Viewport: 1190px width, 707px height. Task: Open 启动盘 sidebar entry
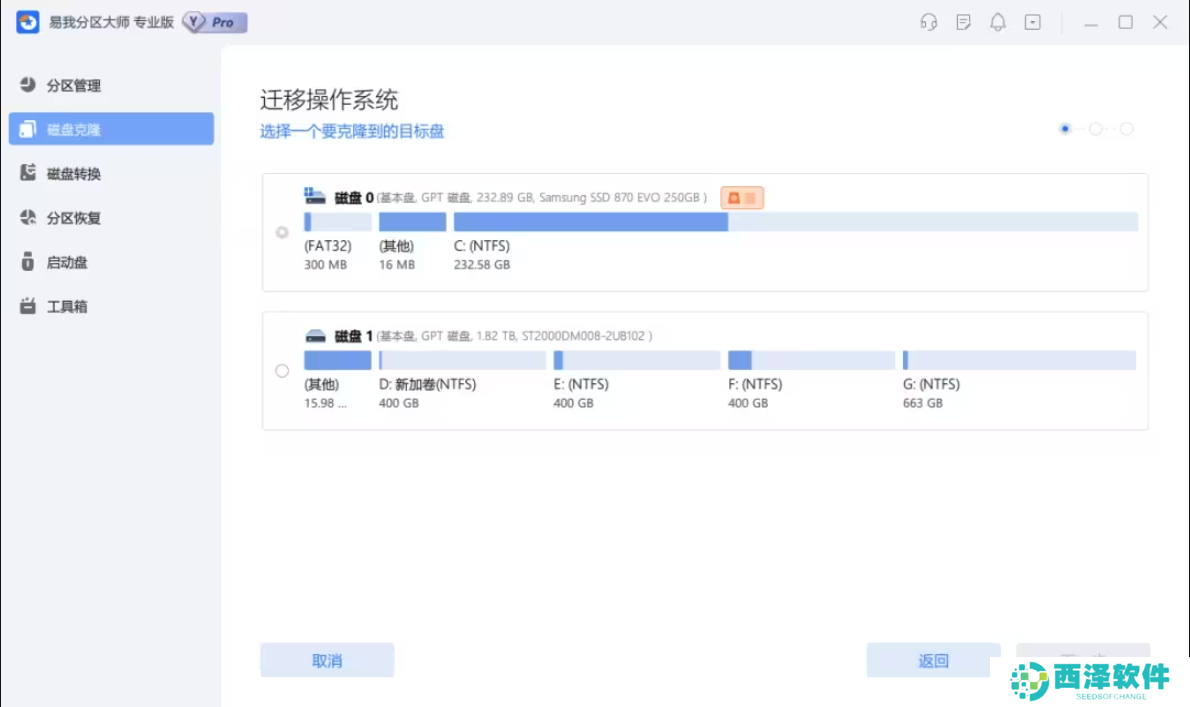click(x=111, y=262)
